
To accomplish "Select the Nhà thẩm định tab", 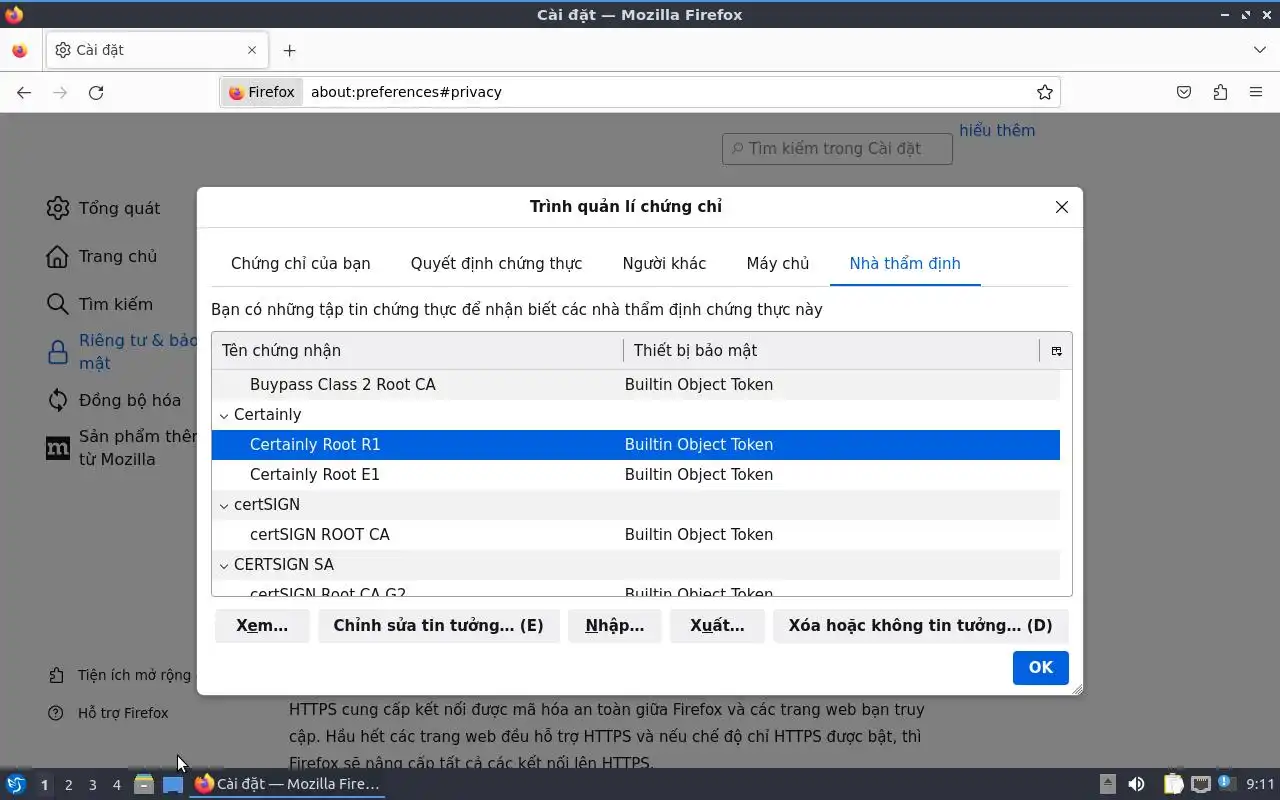I will point(905,264).
